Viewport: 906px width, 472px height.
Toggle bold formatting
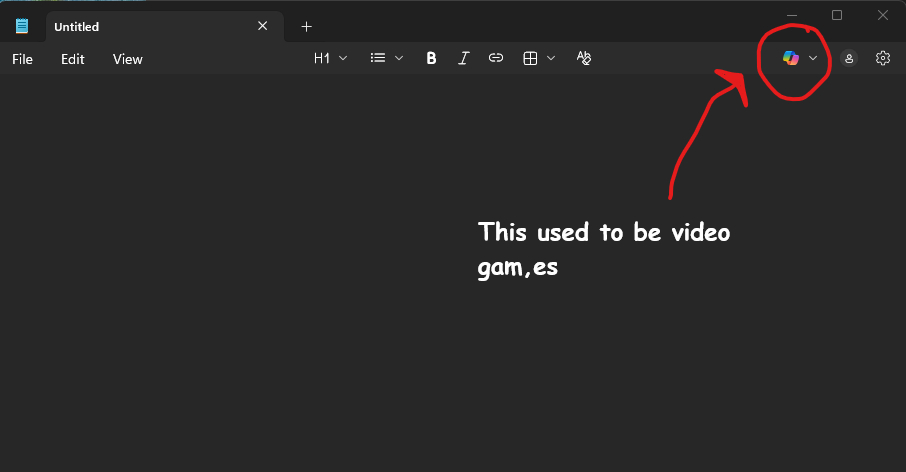pyautogui.click(x=431, y=59)
